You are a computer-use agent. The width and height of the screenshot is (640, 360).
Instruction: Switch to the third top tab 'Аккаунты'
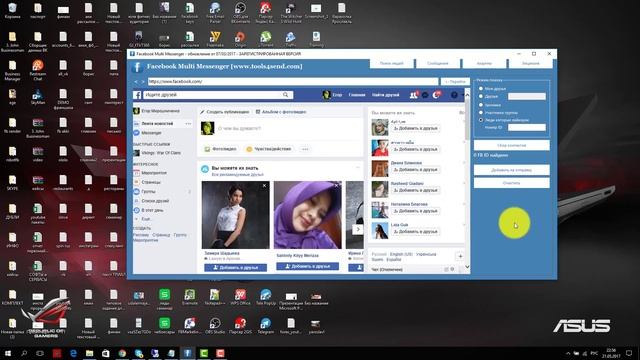click(x=484, y=63)
